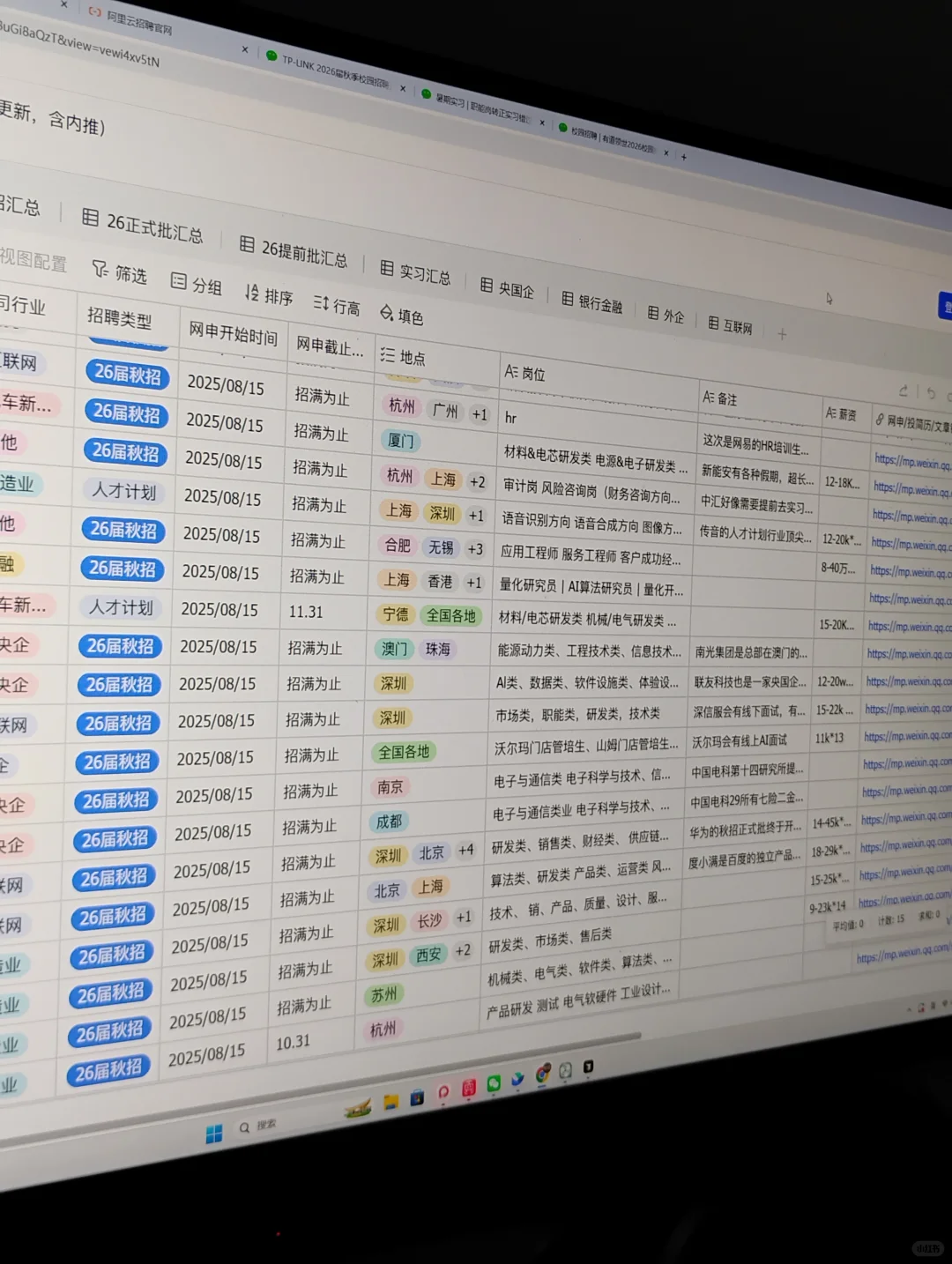Screen dimensions: 952x1264
Task: Open the 26正式批汇总 view
Action: 143,227
